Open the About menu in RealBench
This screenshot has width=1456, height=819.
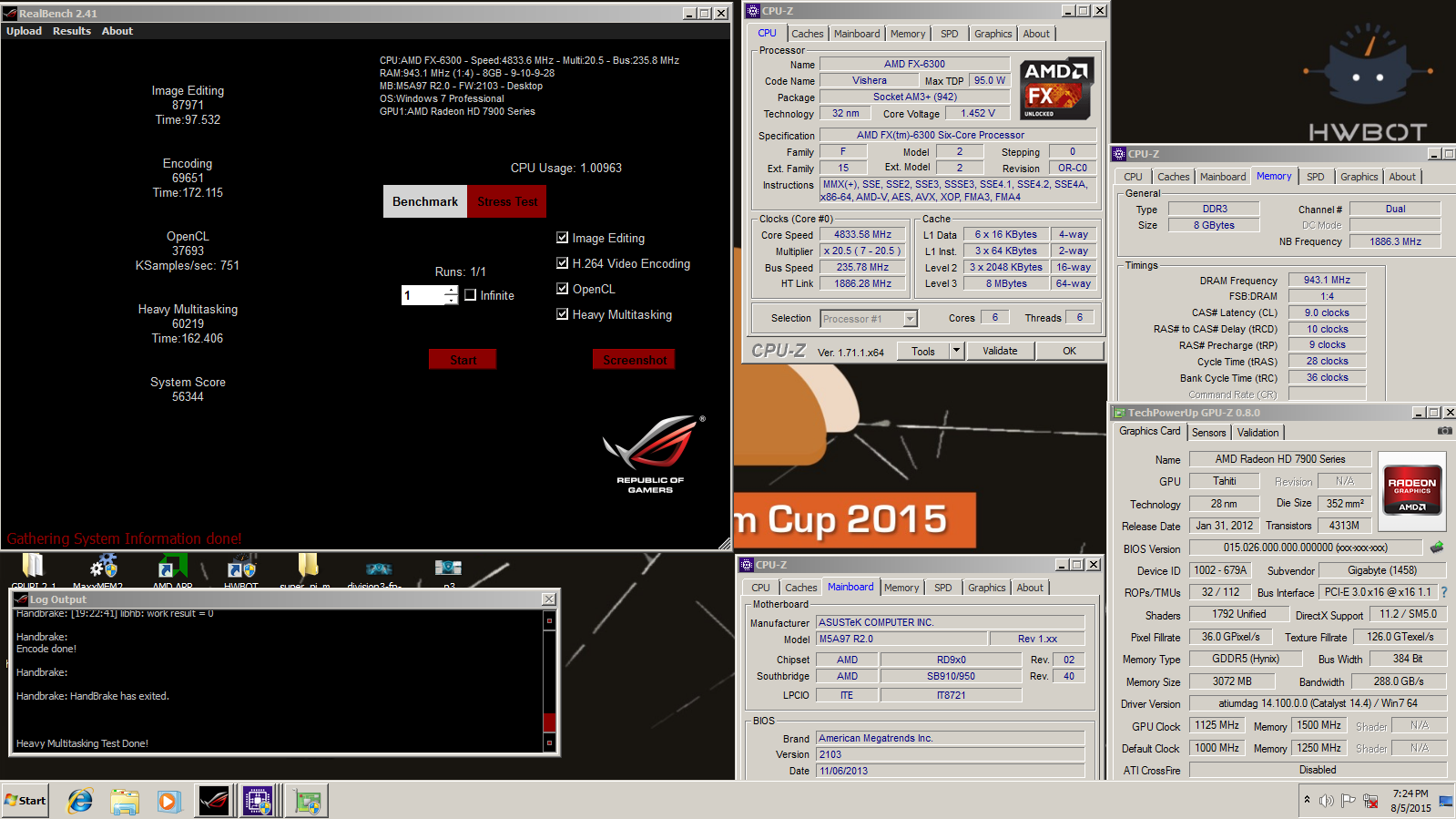coord(117,31)
